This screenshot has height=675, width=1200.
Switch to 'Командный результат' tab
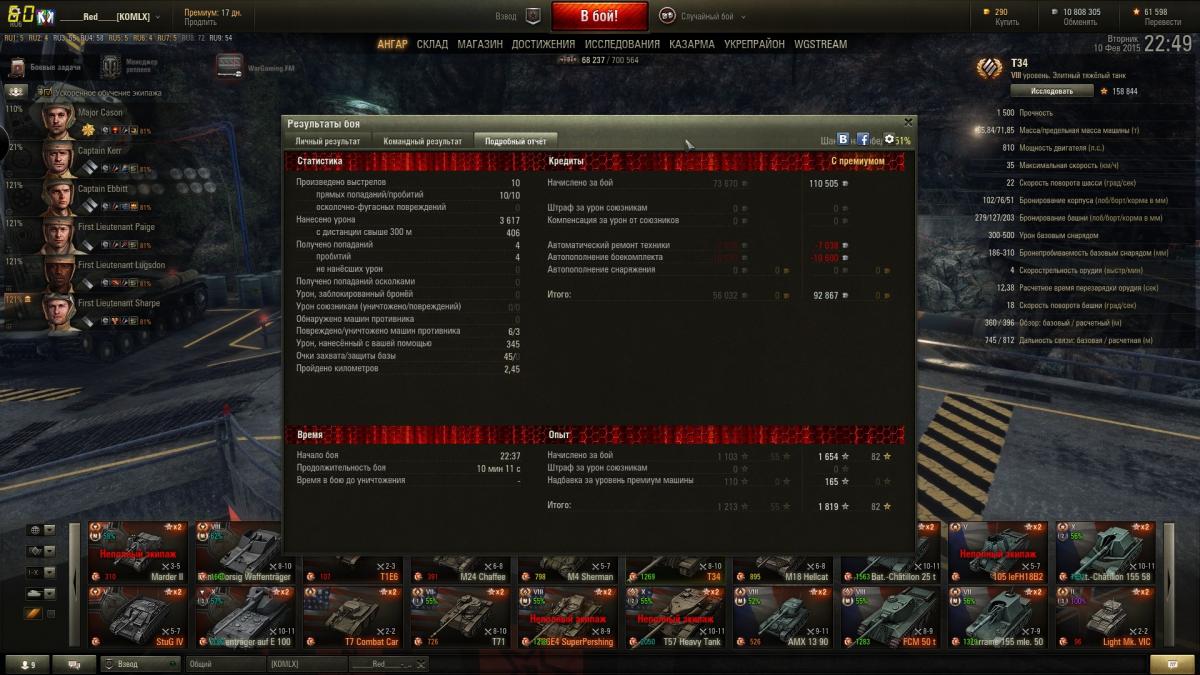(x=422, y=141)
